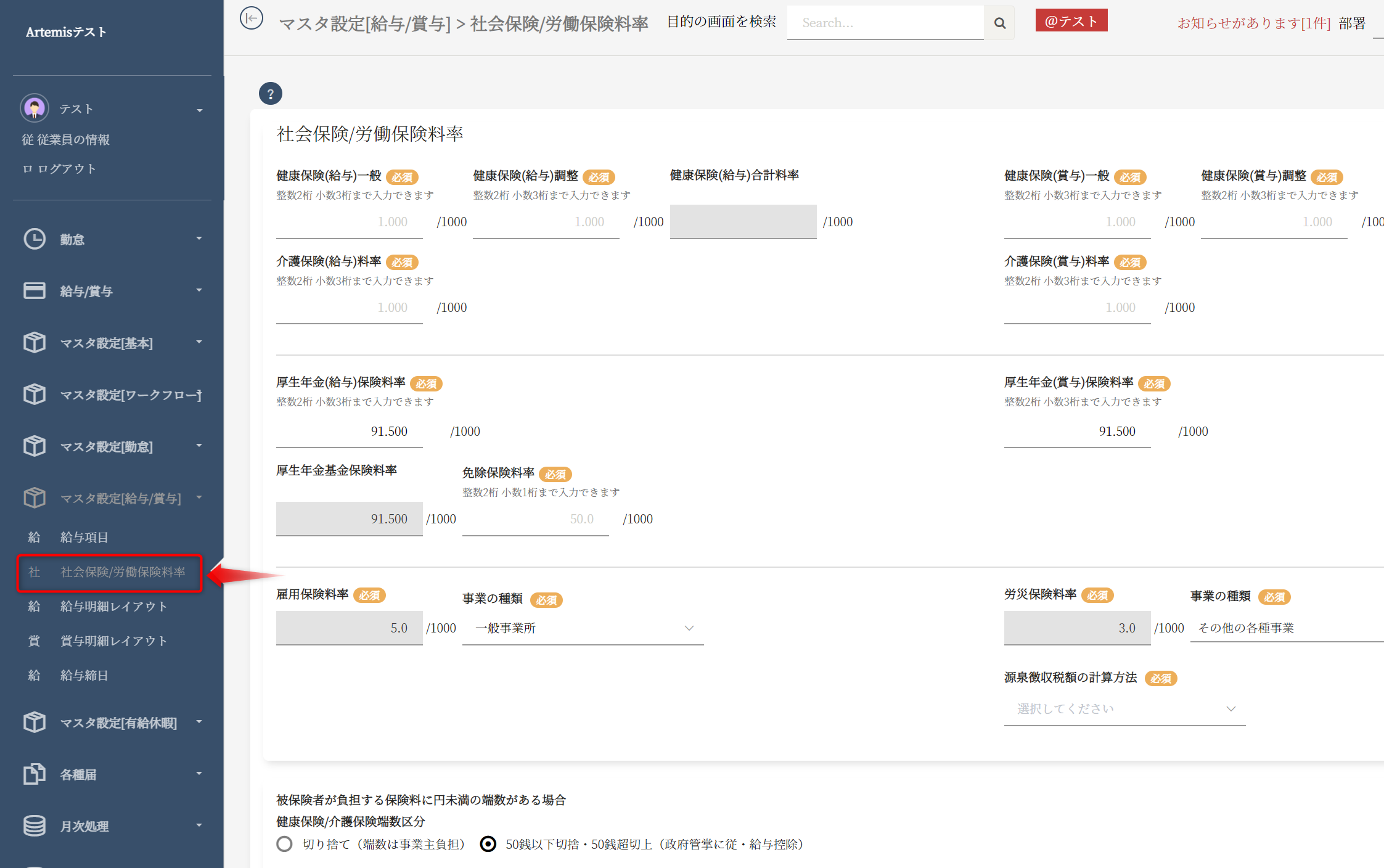Select 切り捨て rounding radio button
Screen dimensions: 1384x868
point(284,844)
